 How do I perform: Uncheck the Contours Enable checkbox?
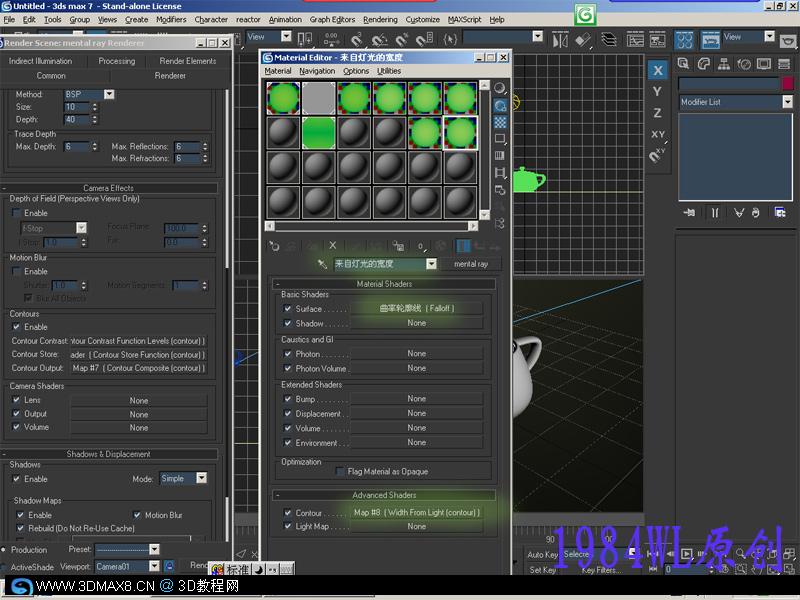[16, 327]
